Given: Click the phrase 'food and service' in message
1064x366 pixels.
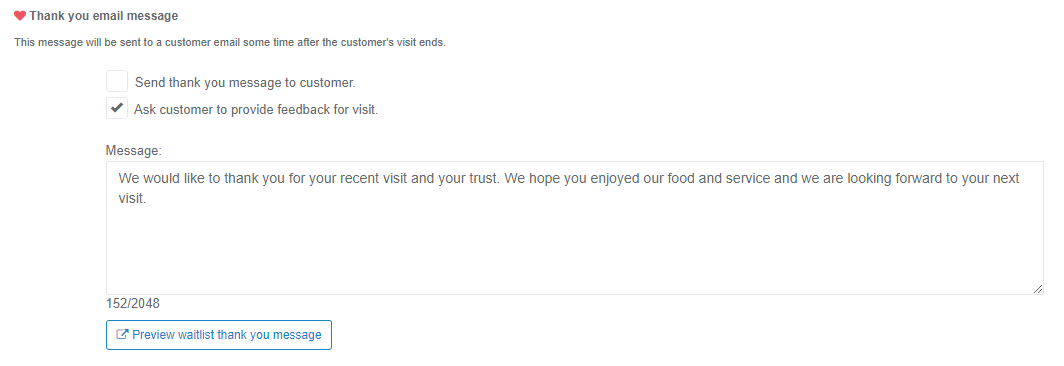Looking at the screenshot, I should pyautogui.click(x=689, y=179).
